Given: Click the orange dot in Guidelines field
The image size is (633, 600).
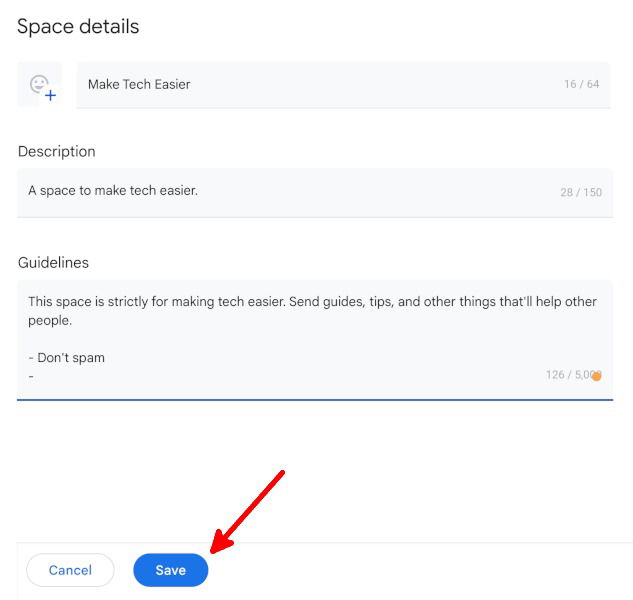Looking at the screenshot, I should click(597, 376).
